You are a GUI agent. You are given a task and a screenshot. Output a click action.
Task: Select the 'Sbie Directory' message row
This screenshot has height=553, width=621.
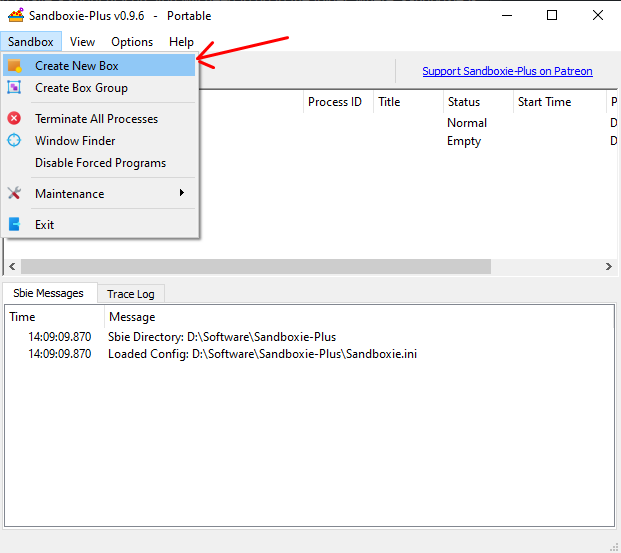click(309, 337)
